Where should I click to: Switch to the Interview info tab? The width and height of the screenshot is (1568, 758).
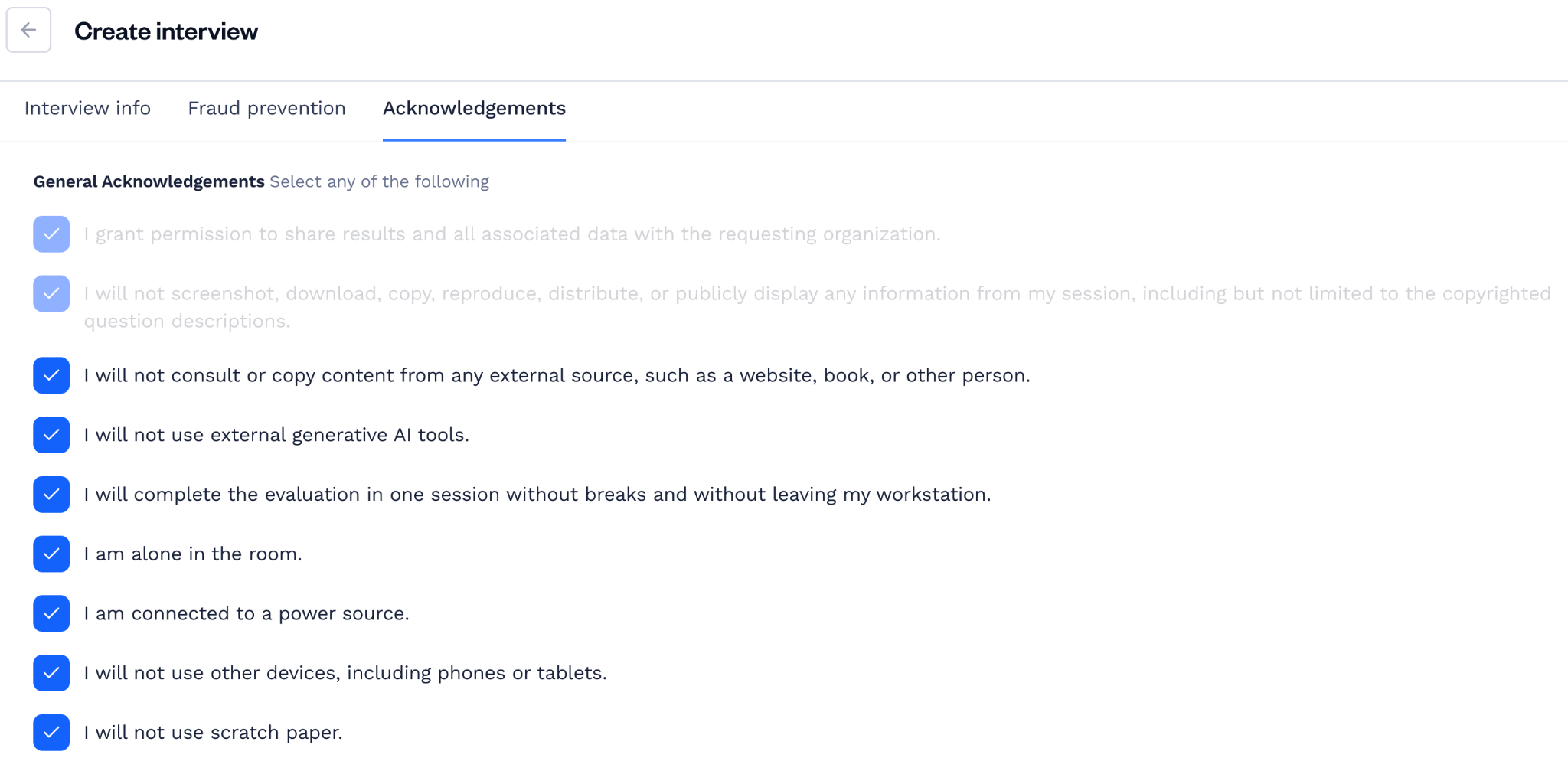click(87, 109)
